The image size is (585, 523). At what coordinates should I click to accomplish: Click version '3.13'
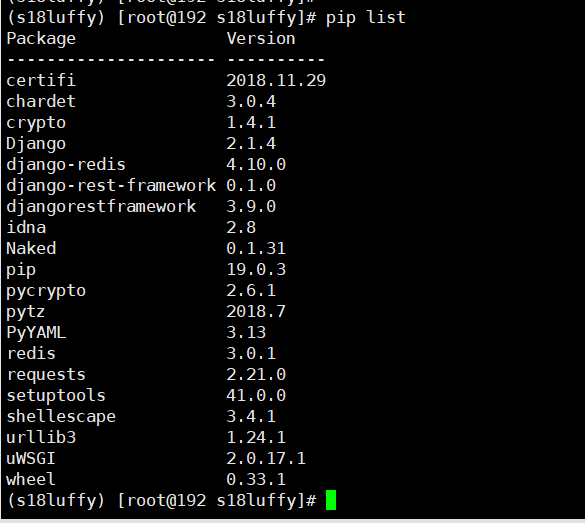tap(246, 332)
